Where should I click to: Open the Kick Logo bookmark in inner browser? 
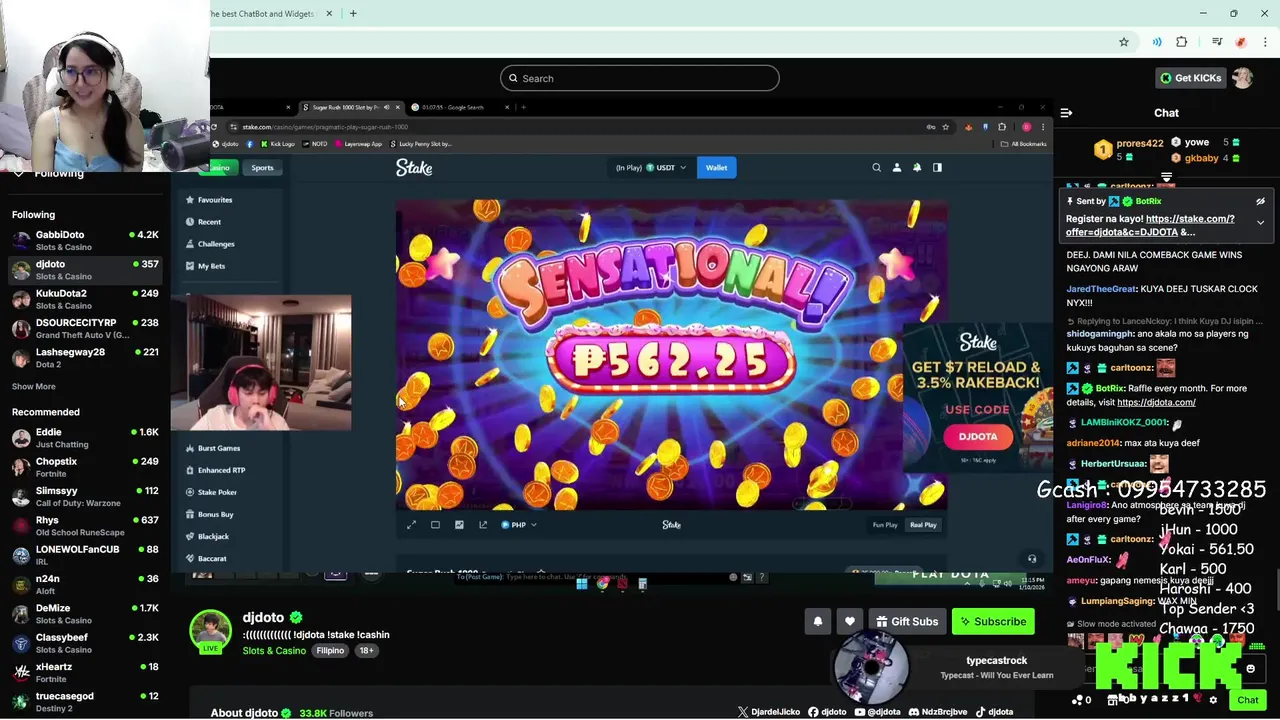pos(278,144)
